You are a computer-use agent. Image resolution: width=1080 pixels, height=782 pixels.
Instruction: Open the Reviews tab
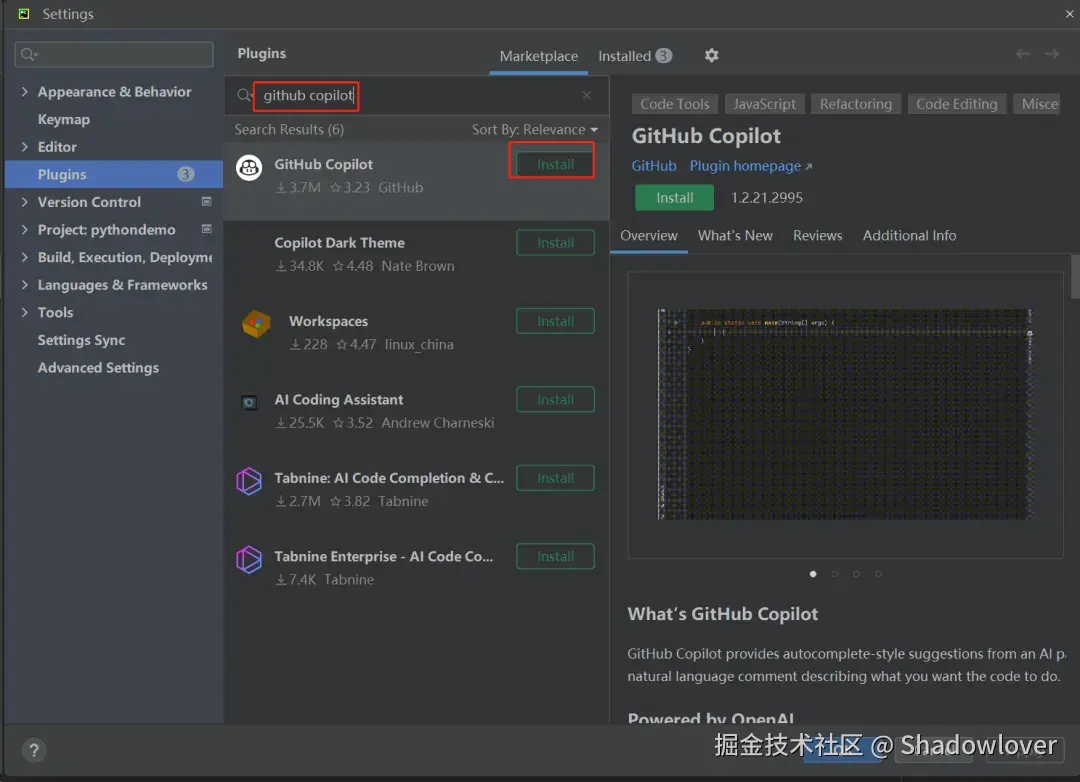(x=818, y=236)
